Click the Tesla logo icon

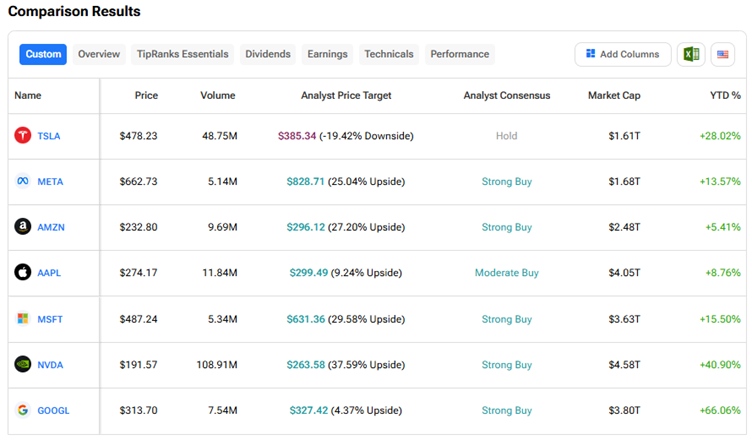[x=22, y=136]
